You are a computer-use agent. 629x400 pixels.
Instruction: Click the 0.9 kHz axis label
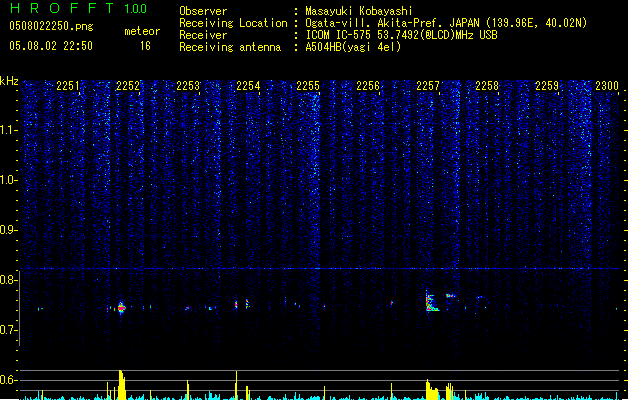point(9,229)
